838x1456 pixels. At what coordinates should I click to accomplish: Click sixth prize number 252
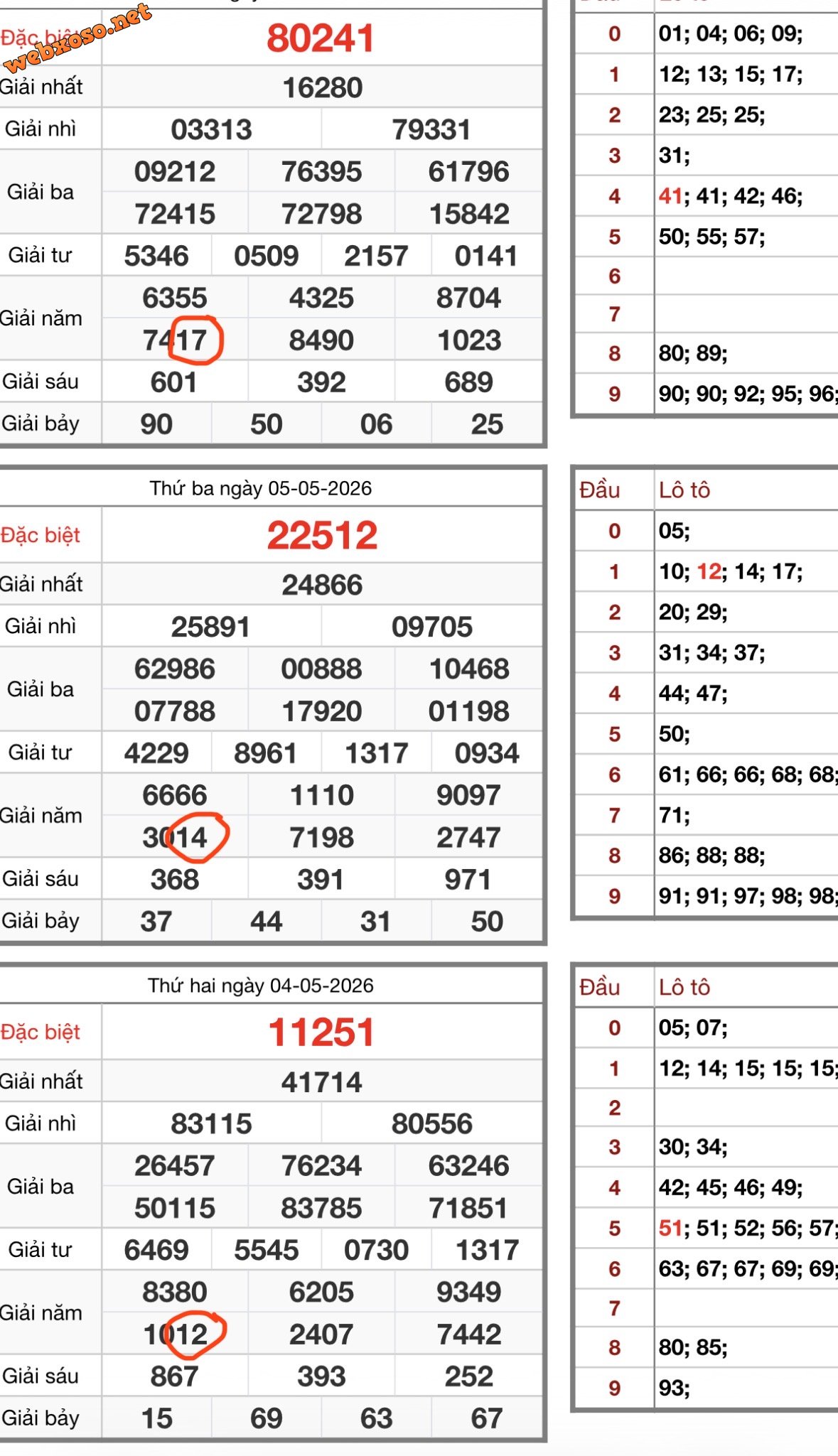point(469,1377)
